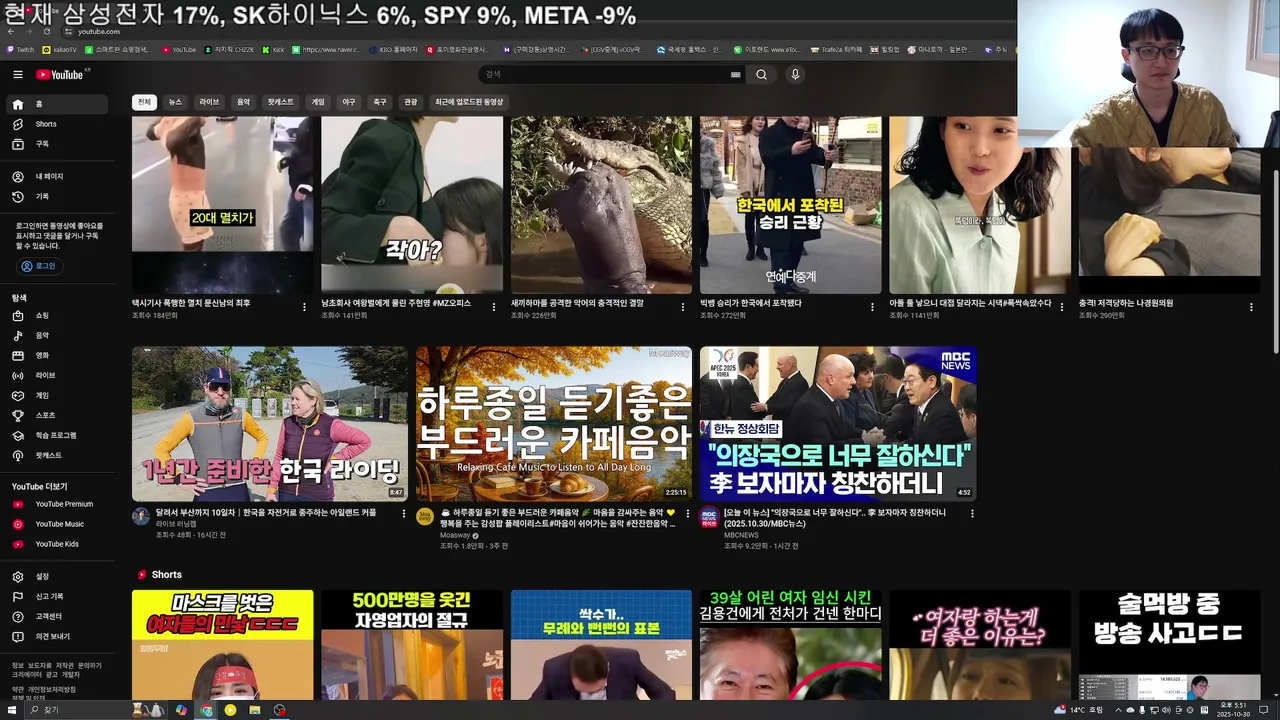This screenshot has width=1280, height=720.
Task: Select 최근에 업로드된 동영상 chip
Action: click(469, 102)
